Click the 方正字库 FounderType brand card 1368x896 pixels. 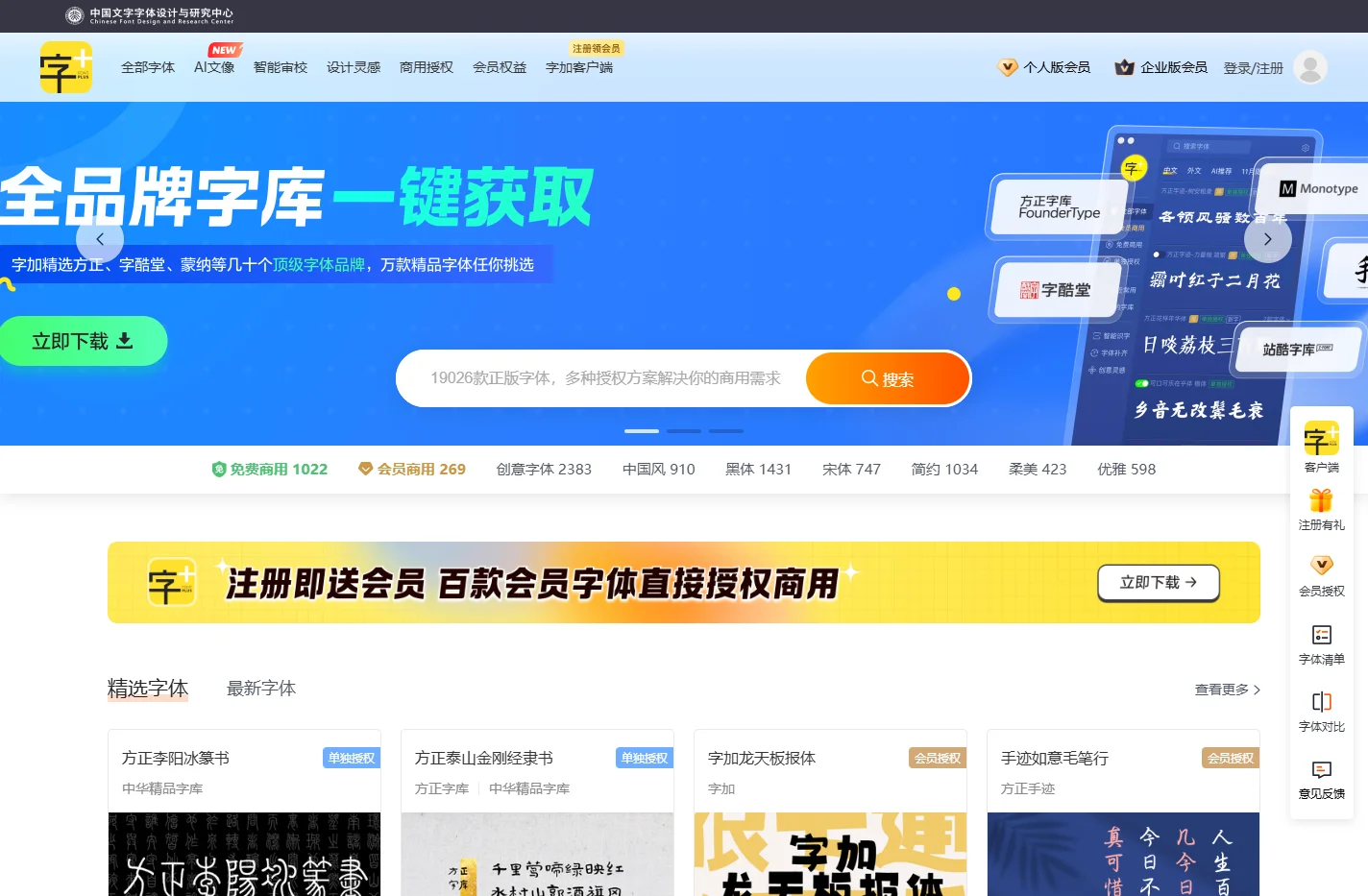click(1060, 206)
